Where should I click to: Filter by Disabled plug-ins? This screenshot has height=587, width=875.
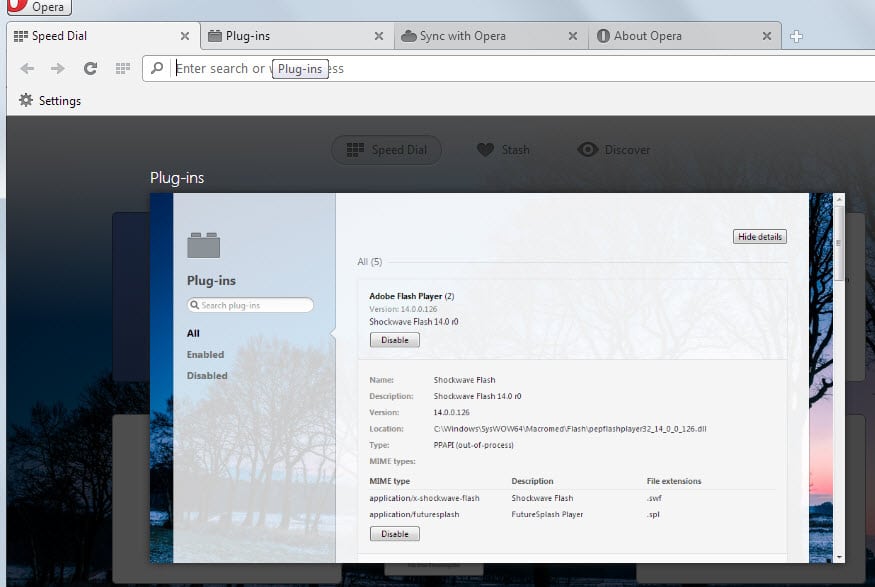207,376
